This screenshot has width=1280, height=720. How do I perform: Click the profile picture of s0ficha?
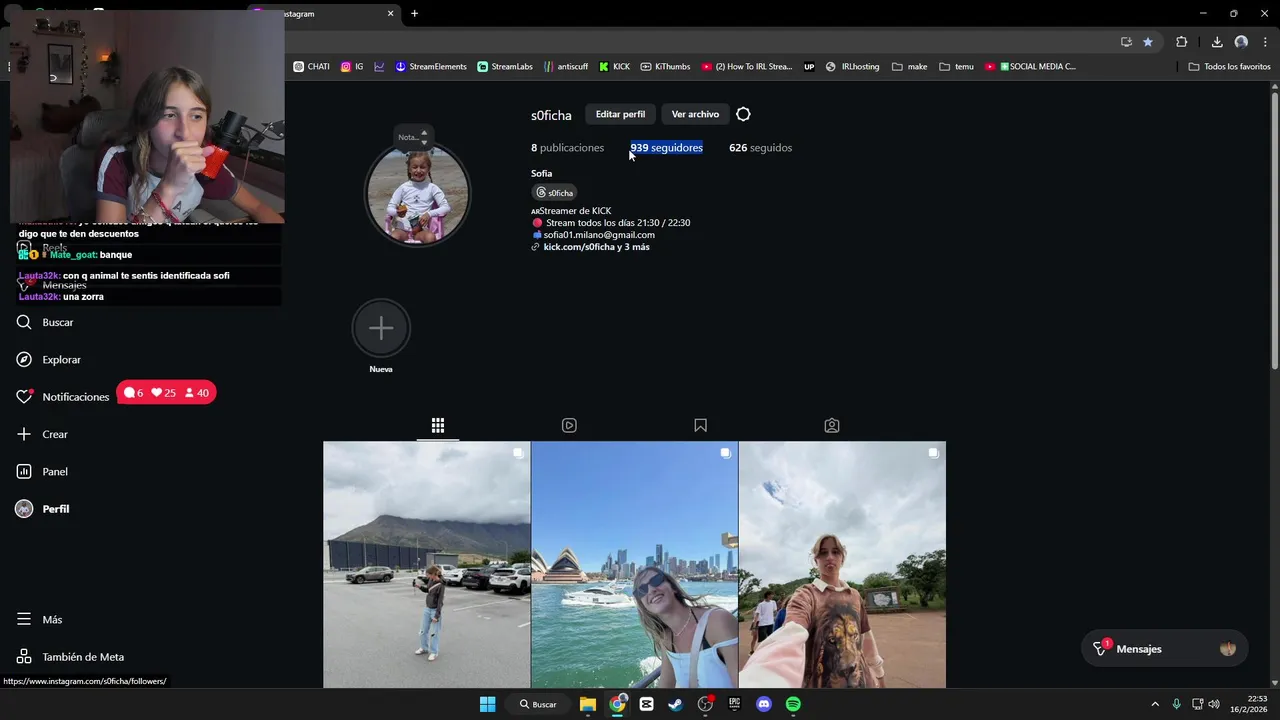tap(417, 194)
